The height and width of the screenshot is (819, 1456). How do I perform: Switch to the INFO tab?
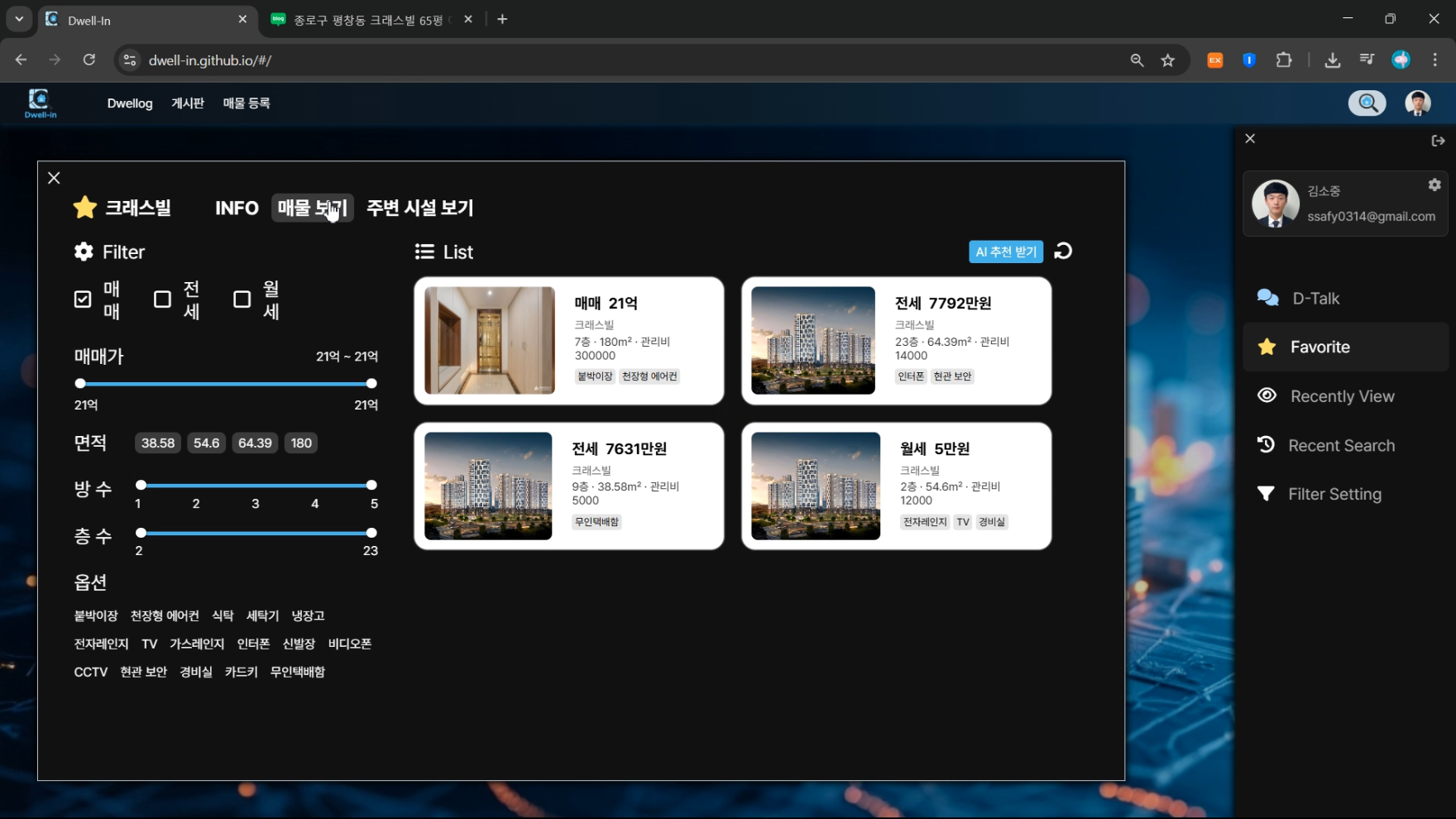point(237,208)
